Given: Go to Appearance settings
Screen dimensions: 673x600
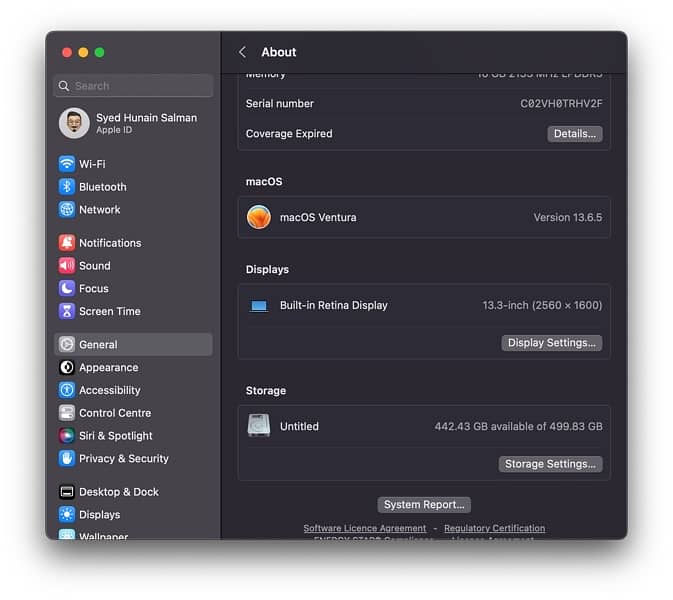Looking at the screenshot, I should tap(108, 368).
